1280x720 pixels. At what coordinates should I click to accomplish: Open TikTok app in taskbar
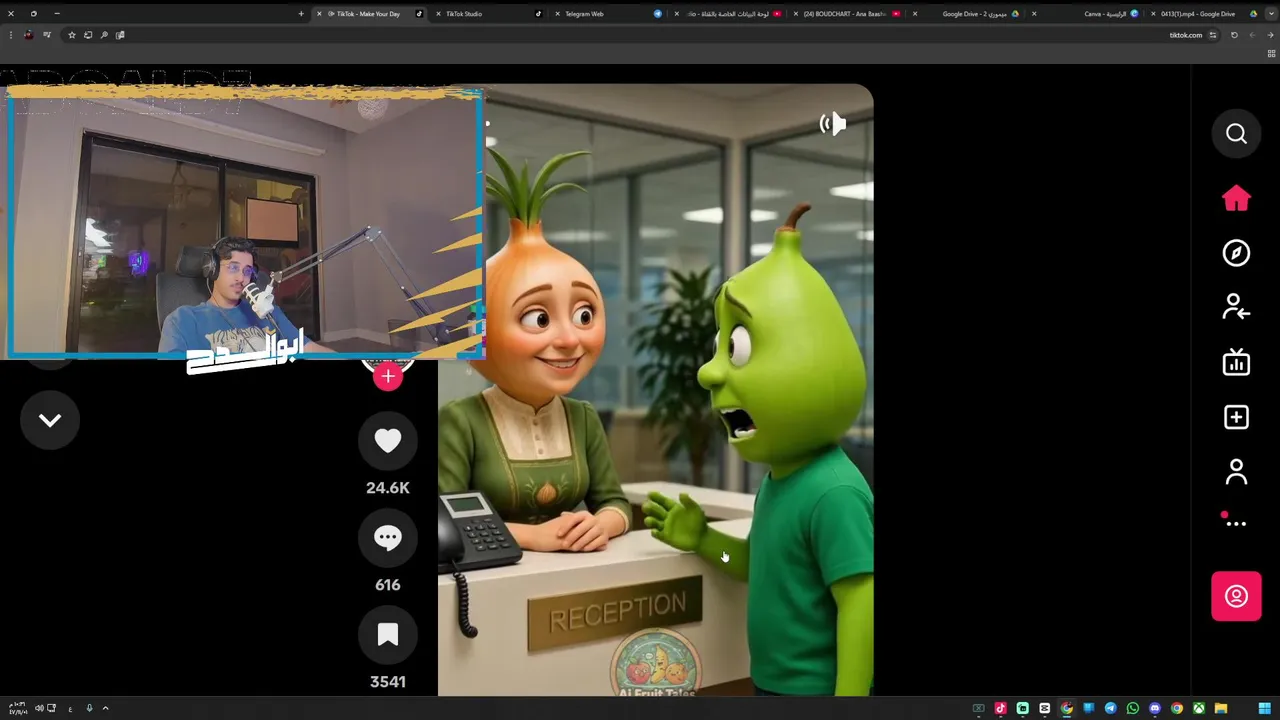(1000, 709)
